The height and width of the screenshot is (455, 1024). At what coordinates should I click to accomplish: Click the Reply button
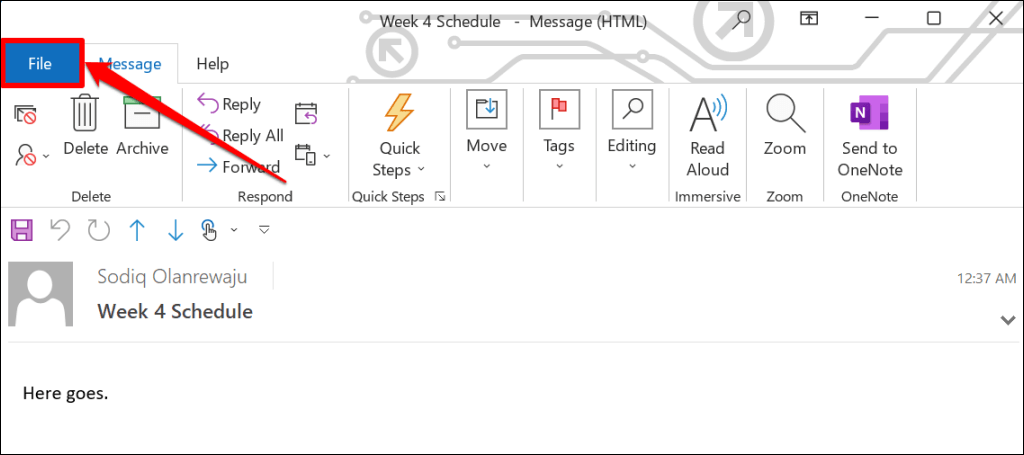(x=229, y=104)
